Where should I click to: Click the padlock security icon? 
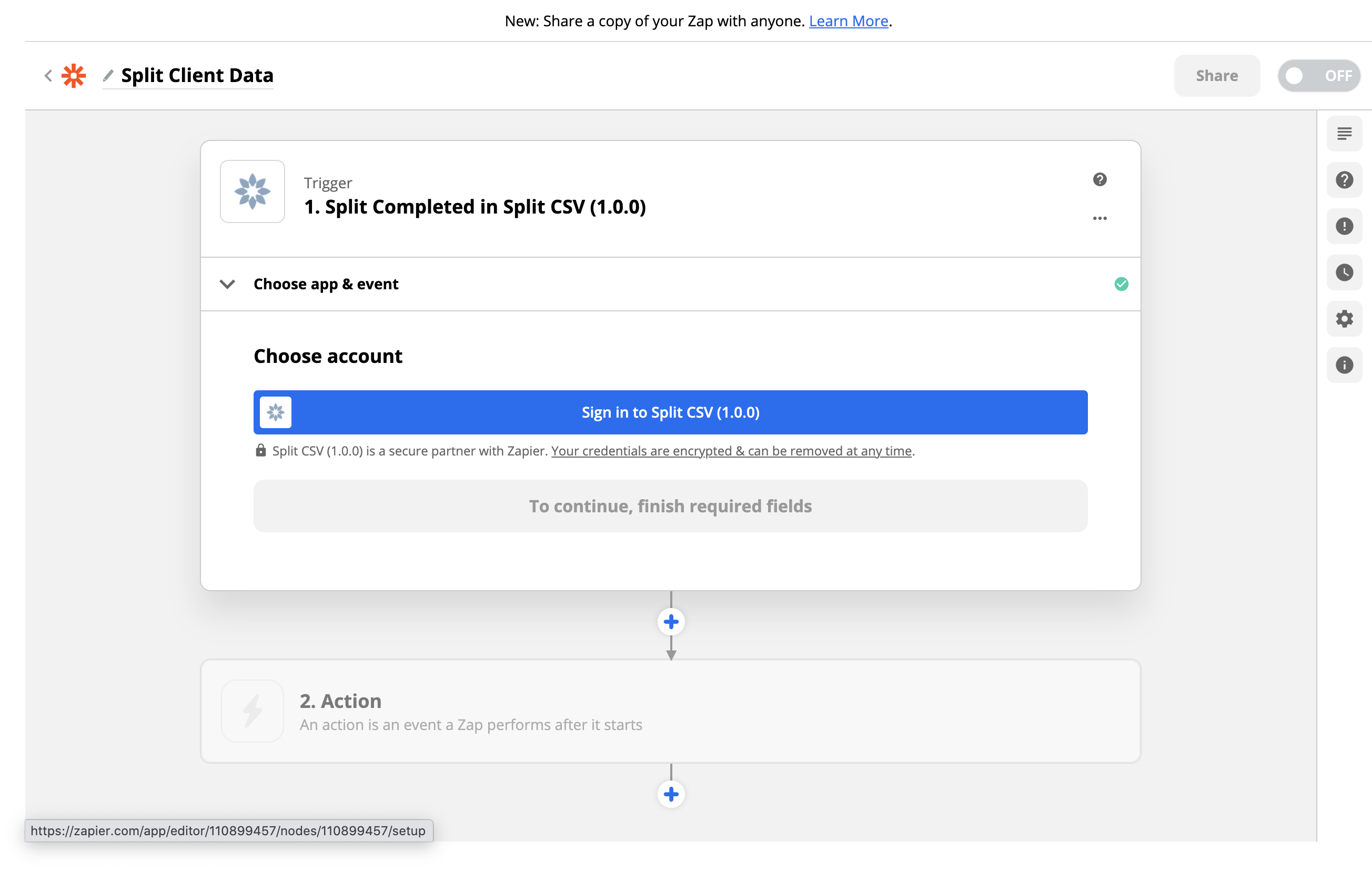pos(260,450)
